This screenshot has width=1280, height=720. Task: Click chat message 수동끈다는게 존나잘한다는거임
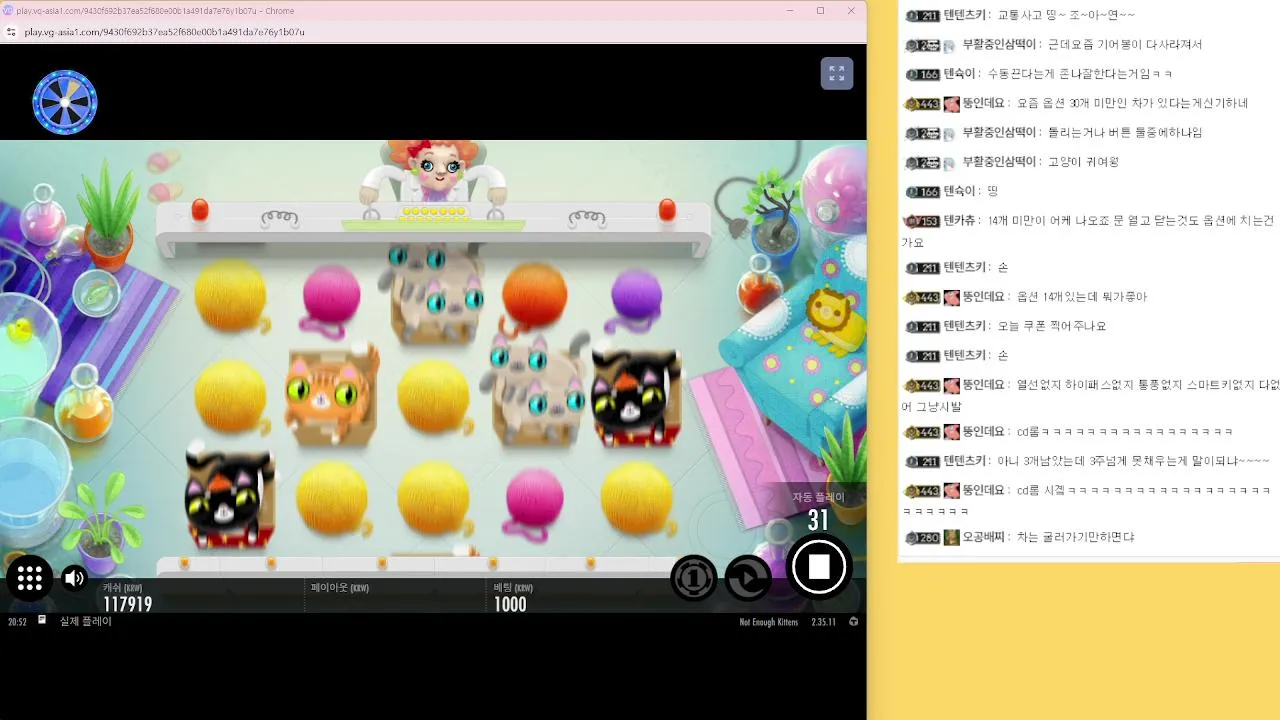(1079, 74)
